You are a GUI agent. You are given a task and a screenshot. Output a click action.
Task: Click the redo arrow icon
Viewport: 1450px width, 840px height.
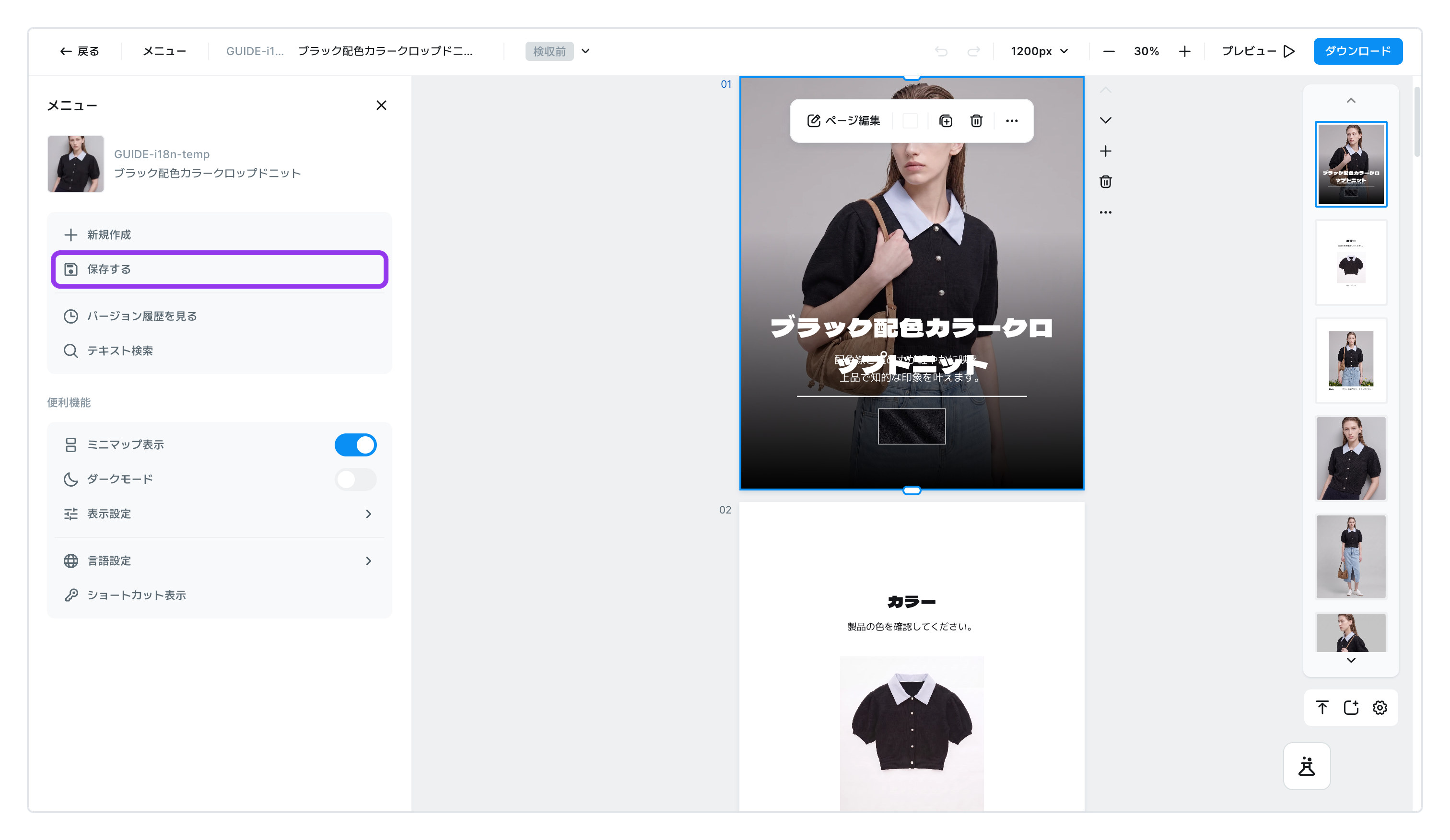973,51
